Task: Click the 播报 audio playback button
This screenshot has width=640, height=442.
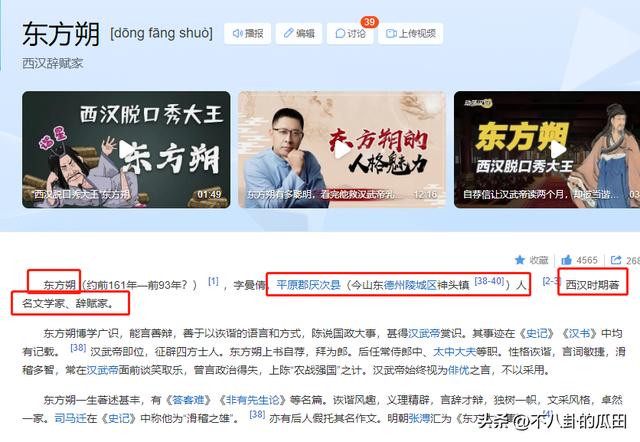Action: [247, 33]
